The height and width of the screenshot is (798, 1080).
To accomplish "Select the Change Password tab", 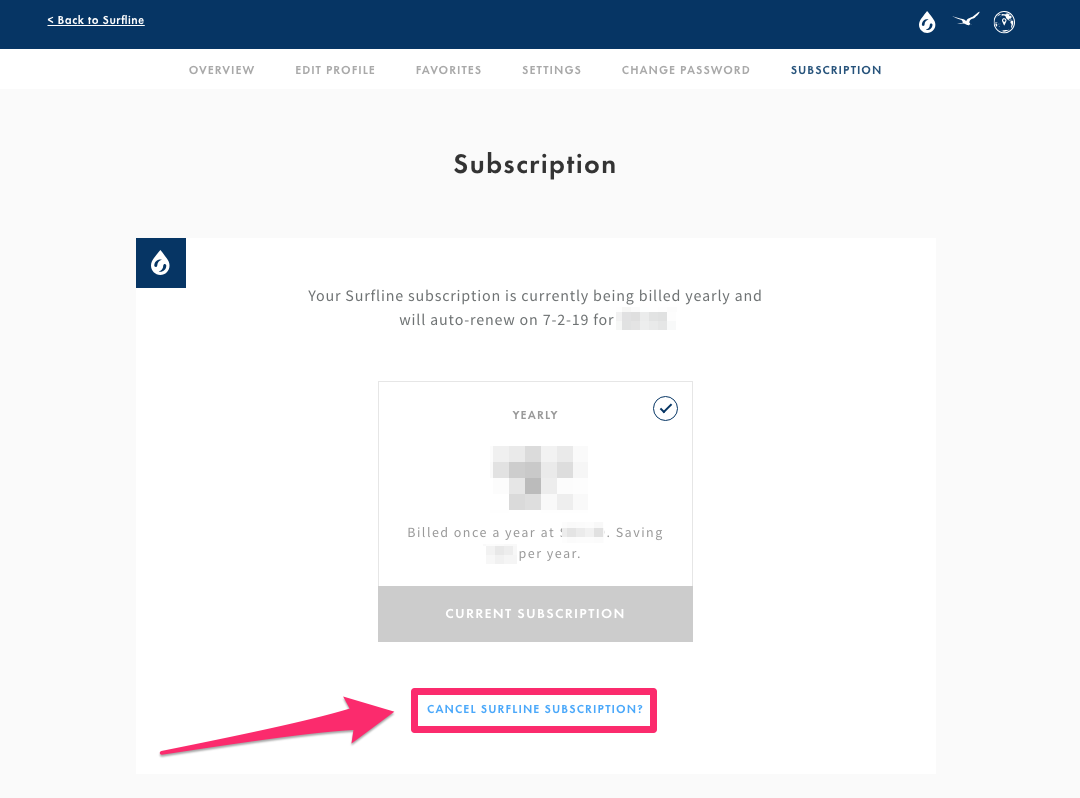I will pyautogui.click(x=686, y=70).
